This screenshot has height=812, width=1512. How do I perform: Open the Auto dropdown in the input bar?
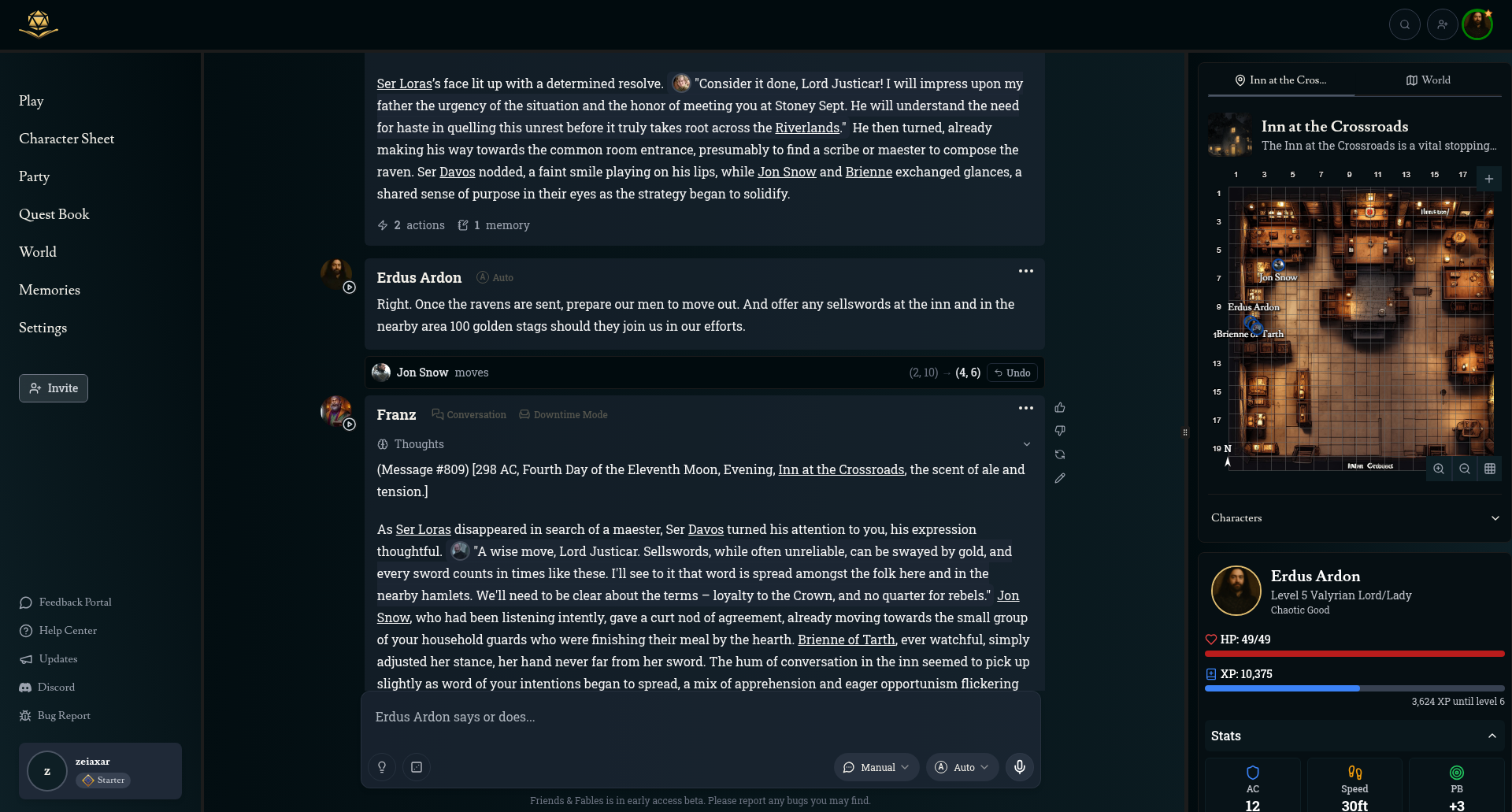tap(962, 767)
